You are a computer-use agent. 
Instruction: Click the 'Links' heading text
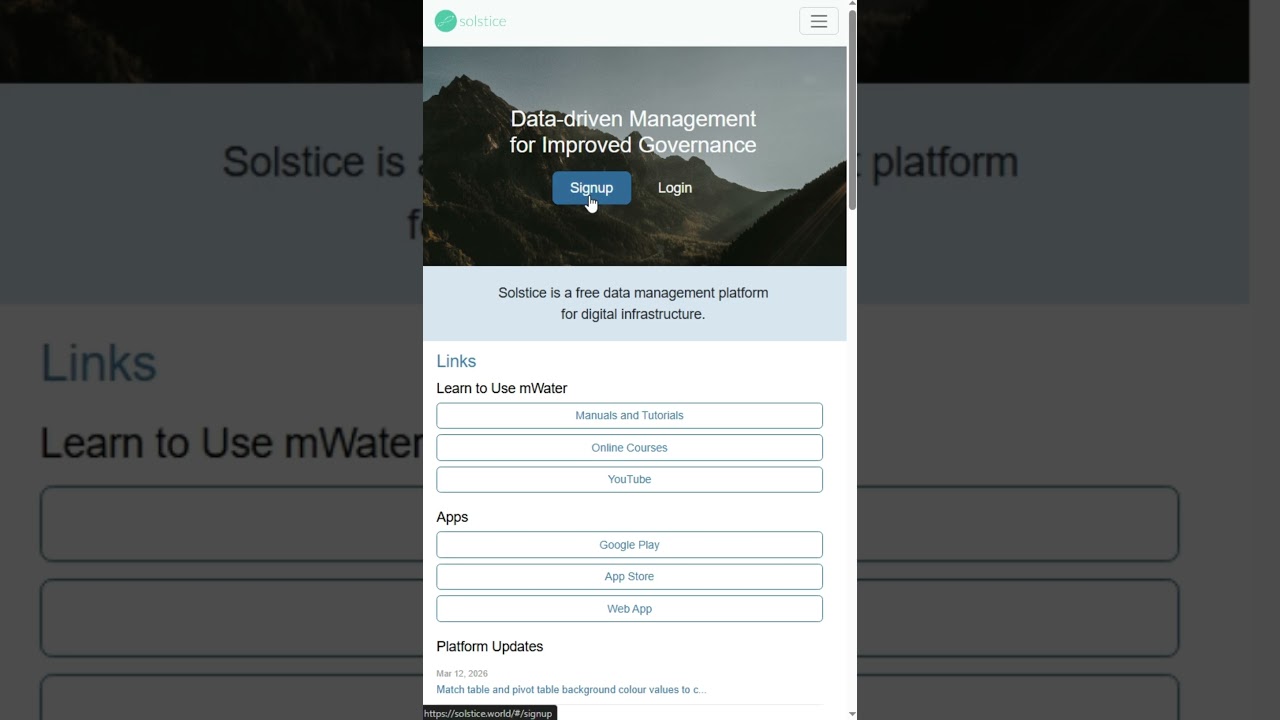click(x=456, y=361)
